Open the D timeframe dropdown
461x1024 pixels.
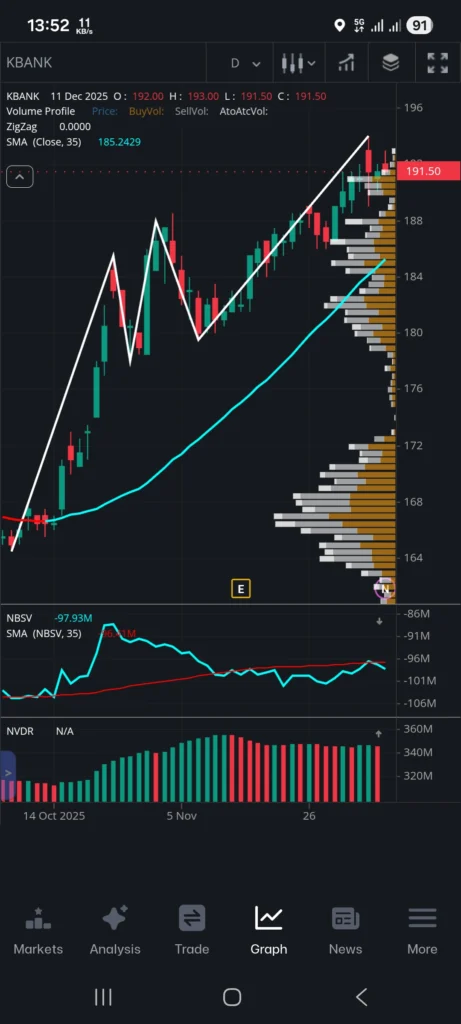(246, 63)
